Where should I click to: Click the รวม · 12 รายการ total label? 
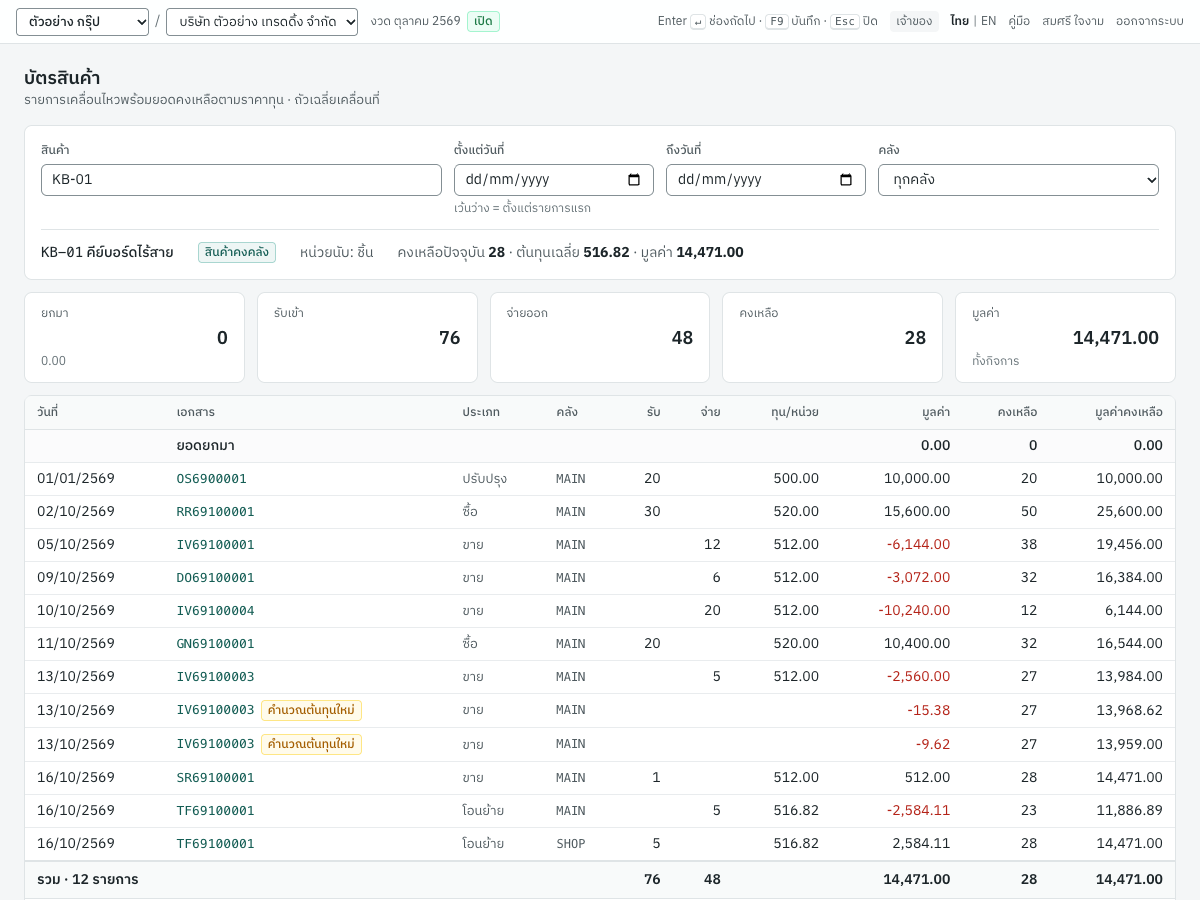click(88, 880)
